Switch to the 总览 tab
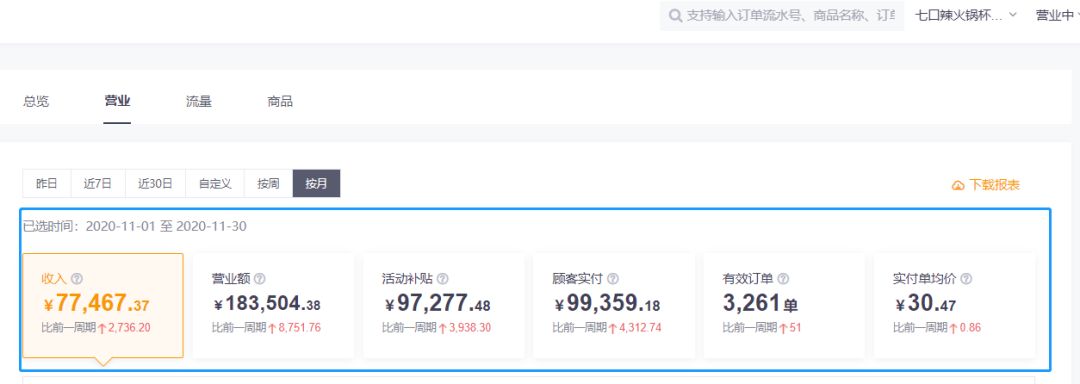Image resolution: width=1080 pixels, height=384 pixels. click(37, 102)
